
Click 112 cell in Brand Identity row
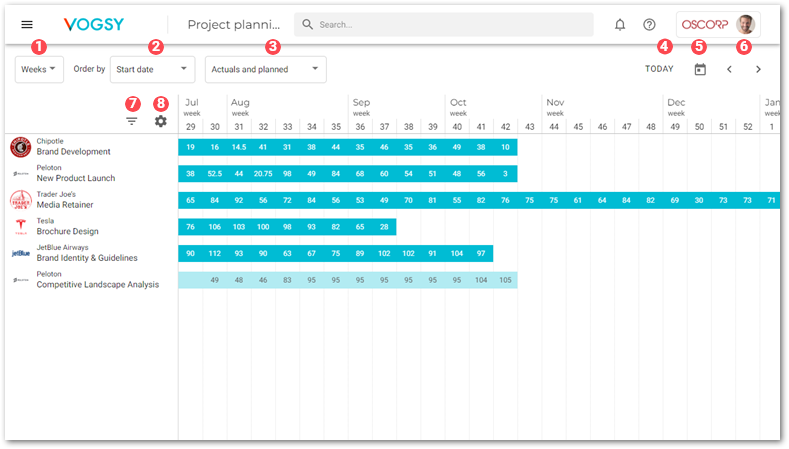click(x=215, y=254)
